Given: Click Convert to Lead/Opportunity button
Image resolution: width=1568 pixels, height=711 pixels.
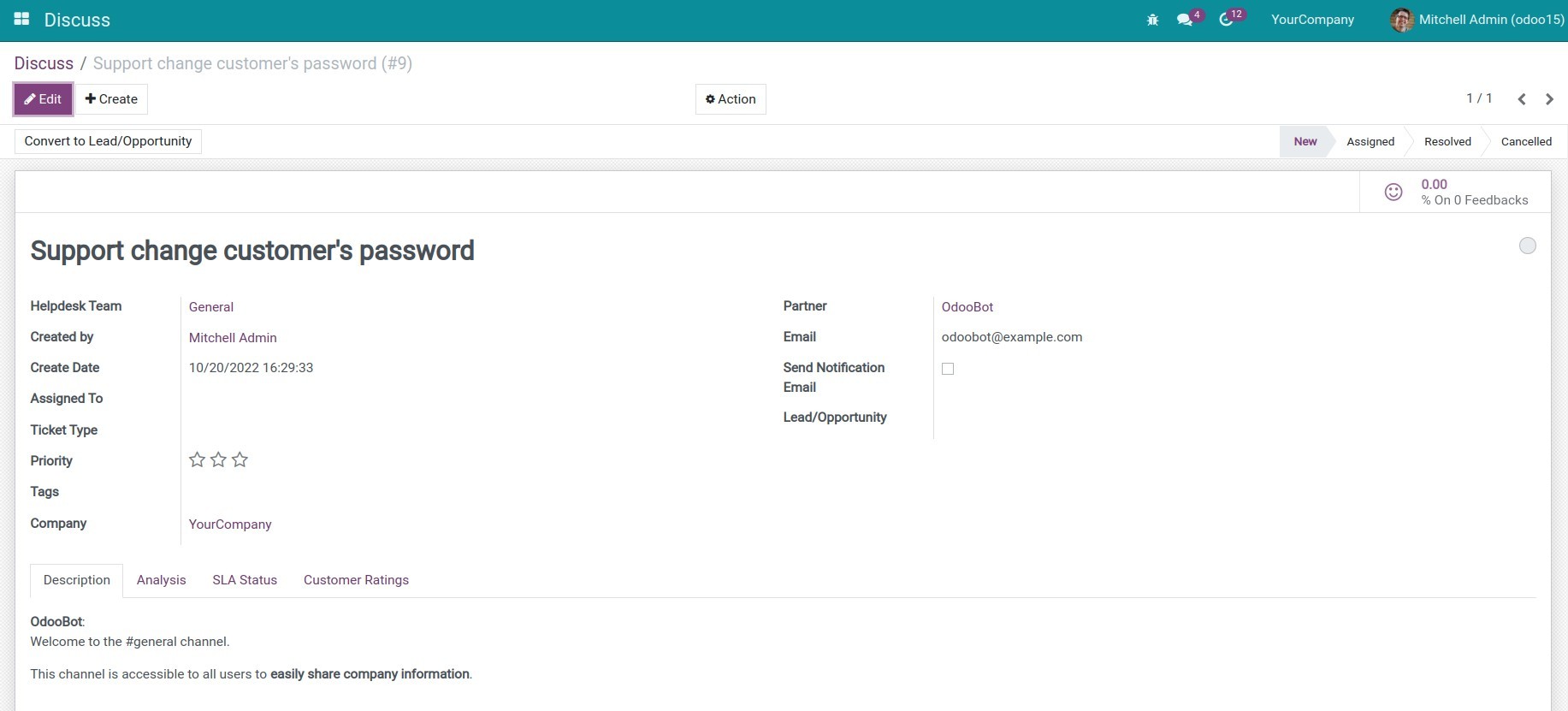Looking at the screenshot, I should coord(108,141).
